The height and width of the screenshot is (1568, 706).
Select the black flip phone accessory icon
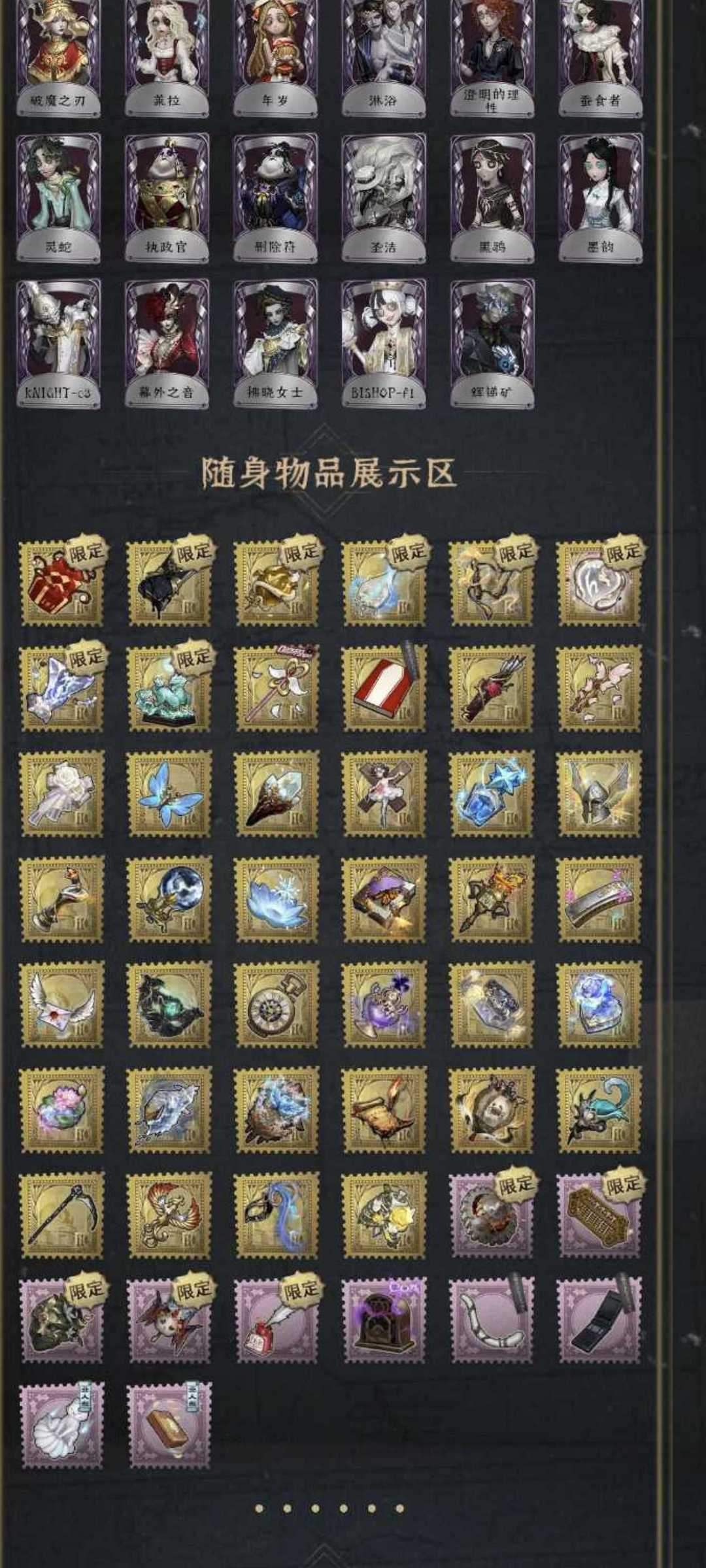click(x=599, y=1320)
